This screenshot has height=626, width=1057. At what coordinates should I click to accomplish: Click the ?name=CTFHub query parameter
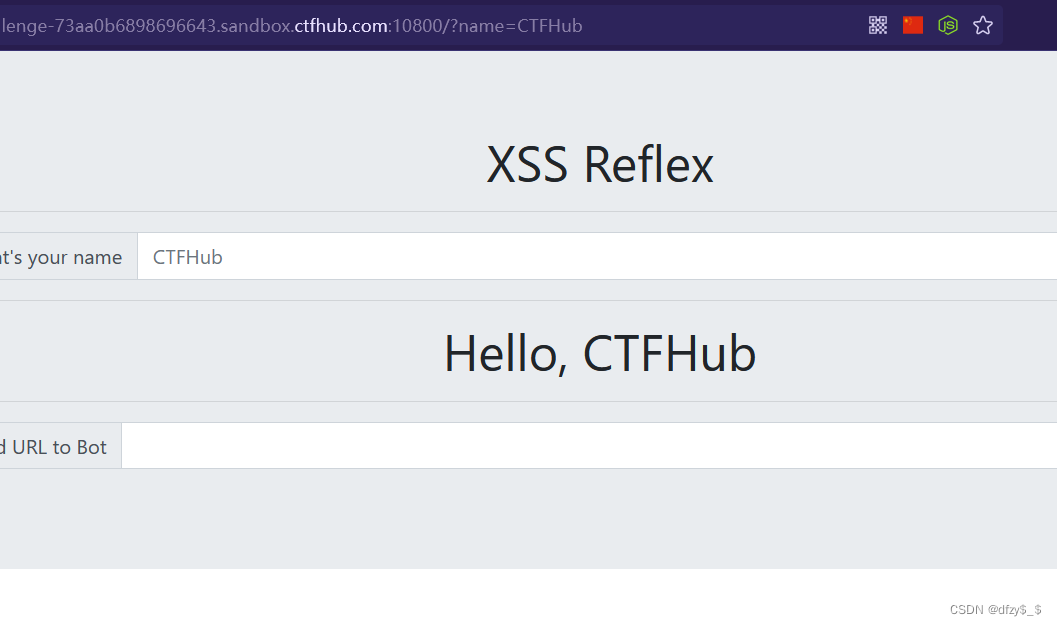tap(517, 26)
